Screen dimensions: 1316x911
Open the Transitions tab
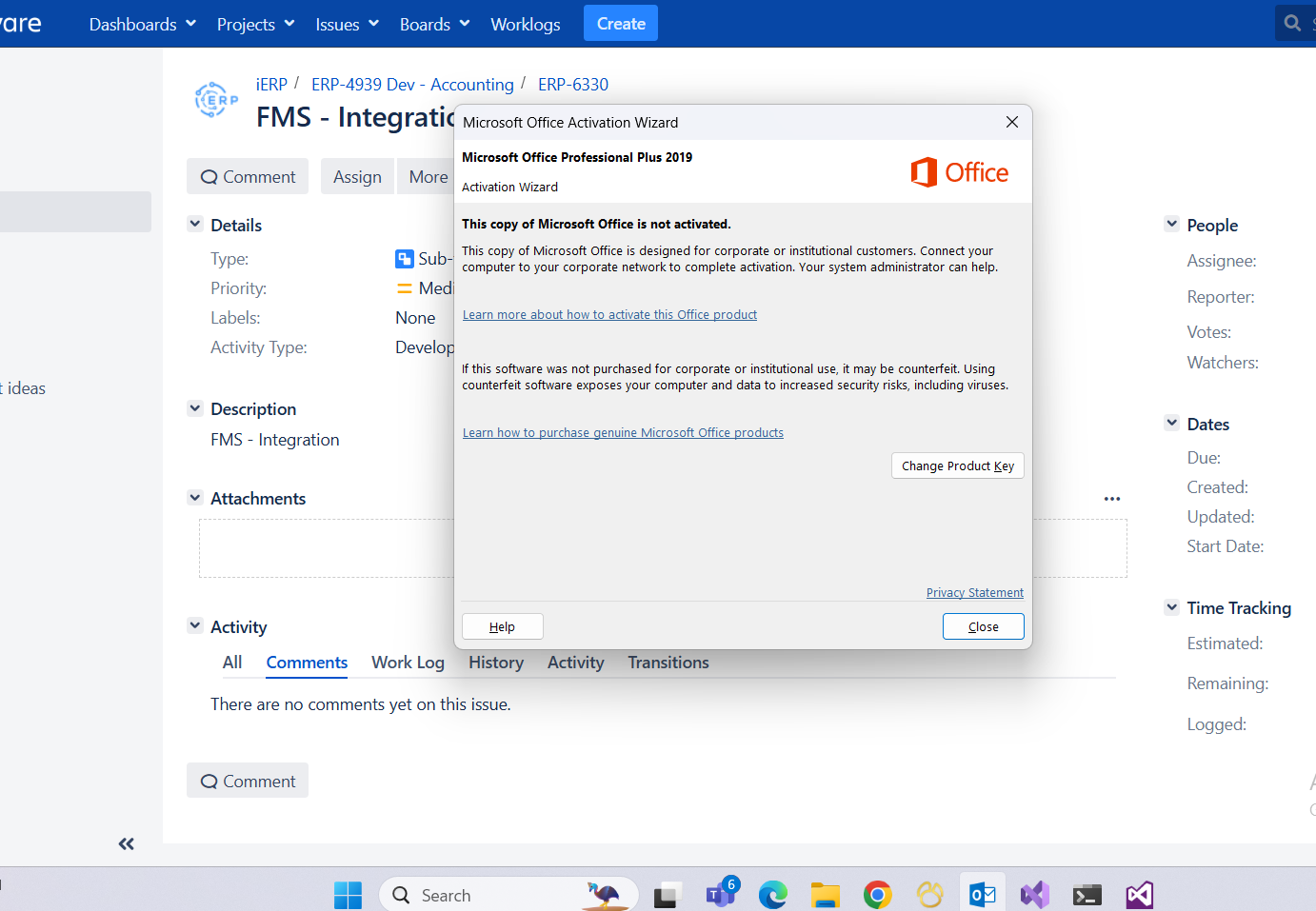(668, 663)
